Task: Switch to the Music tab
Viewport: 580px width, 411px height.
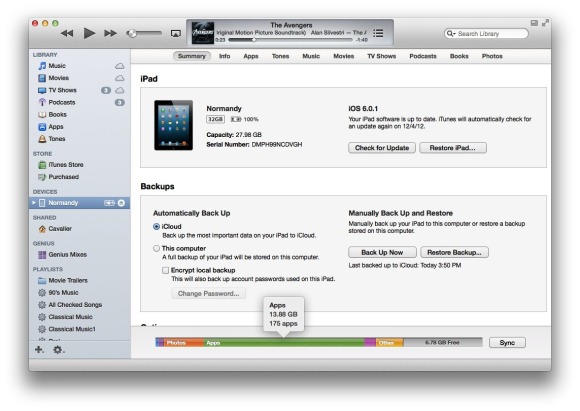Action: pyautogui.click(x=311, y=56)
